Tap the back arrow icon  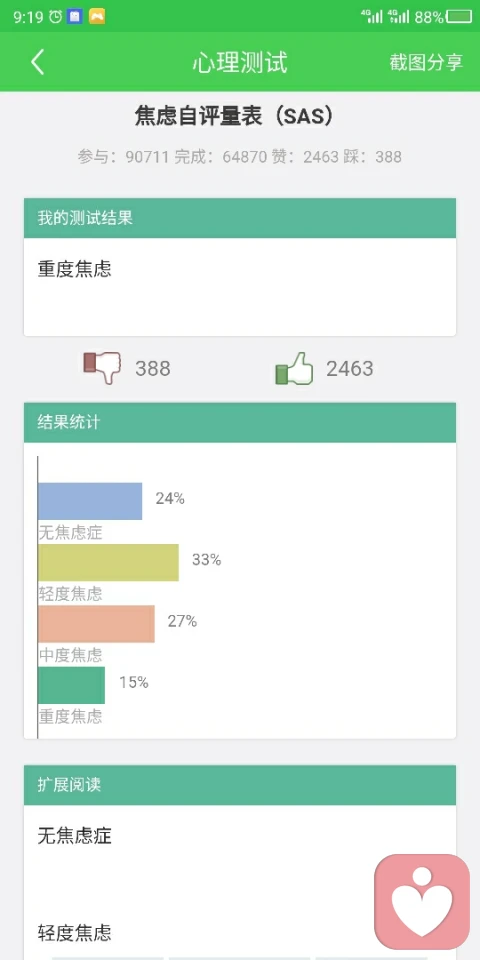(x=37, y=62)
